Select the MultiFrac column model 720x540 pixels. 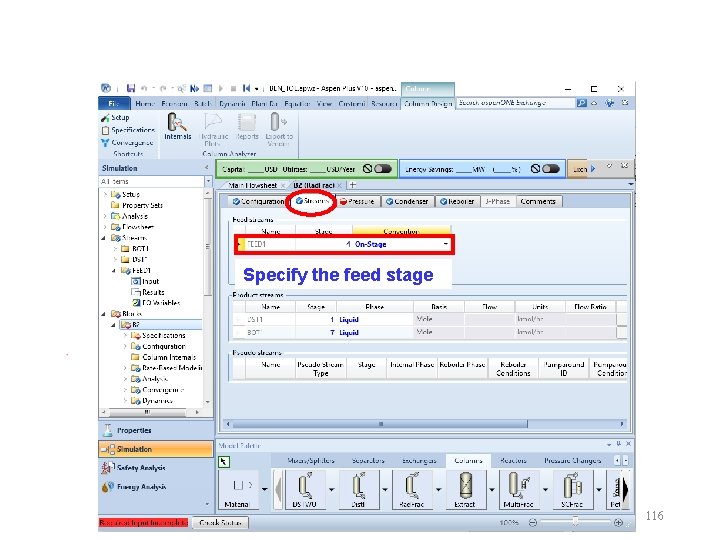click(x=518, y=490)
